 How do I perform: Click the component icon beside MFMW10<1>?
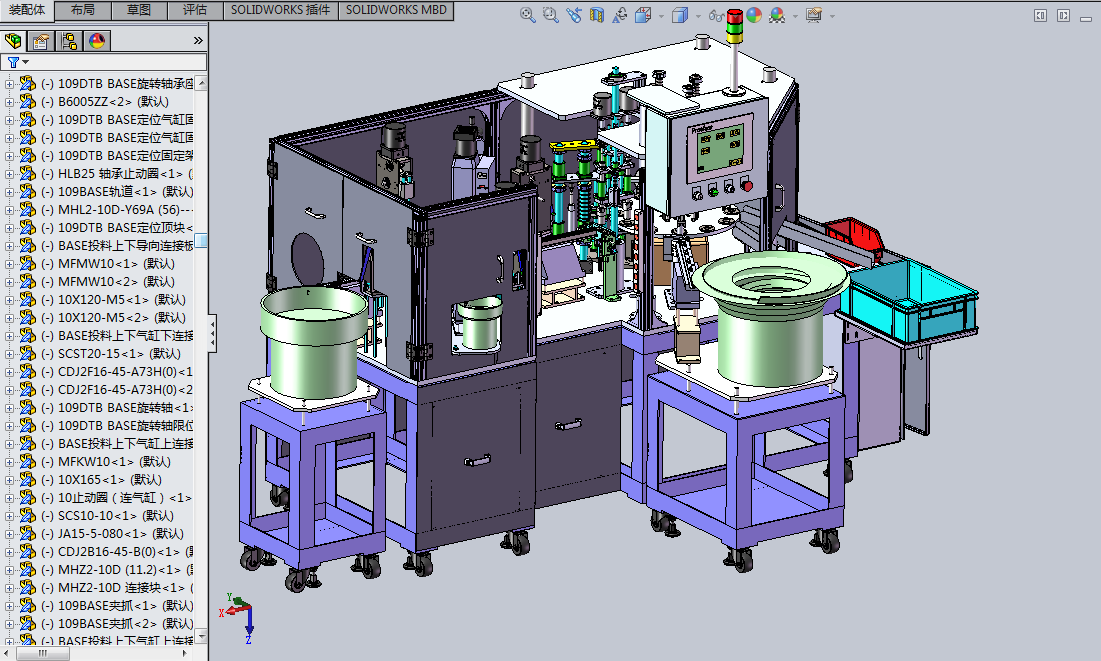tap(27, 263)
